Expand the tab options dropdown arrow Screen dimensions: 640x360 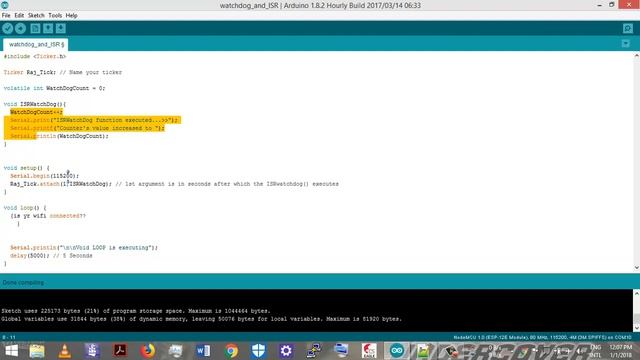pos(626,44)
